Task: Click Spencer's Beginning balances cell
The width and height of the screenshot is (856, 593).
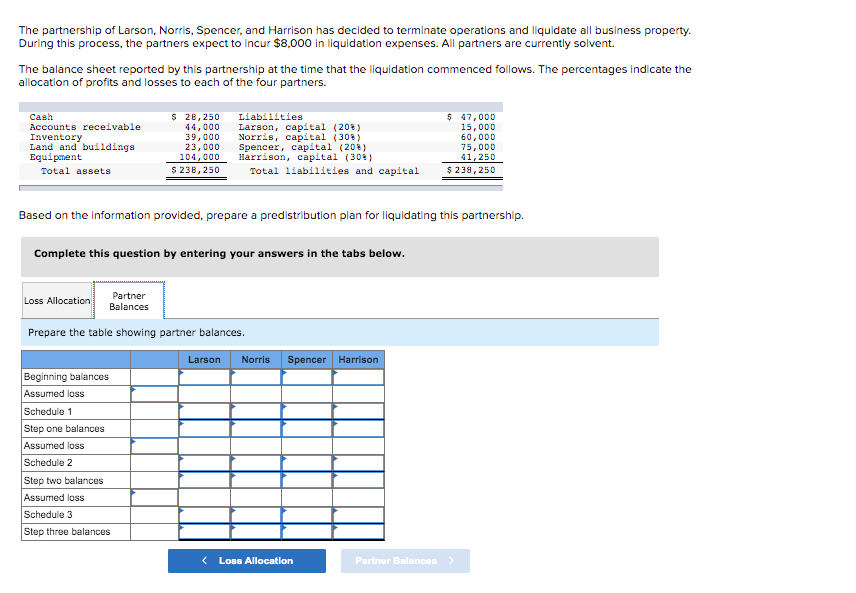Action: click(307, 377)
